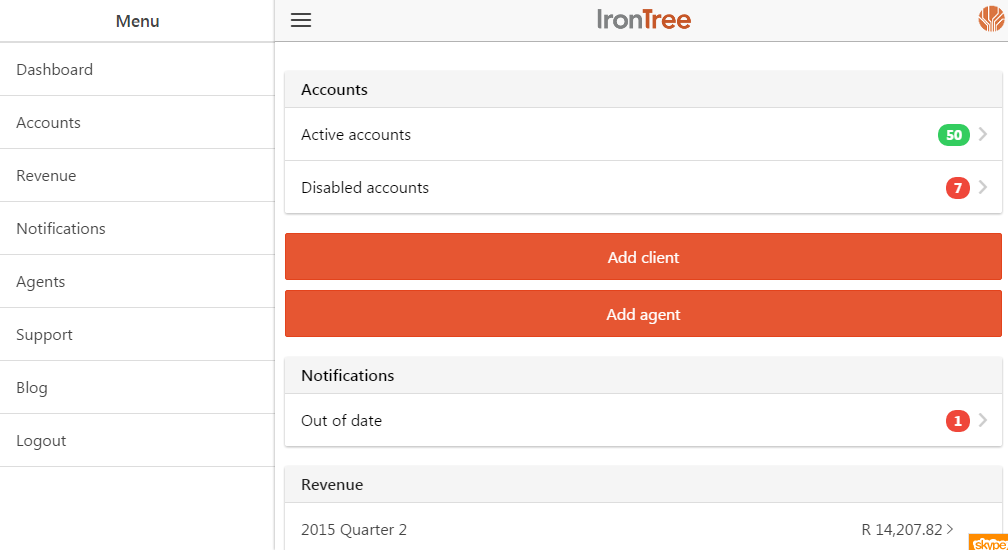Click the red 7 disabled accounts badge

pos(957,188)
